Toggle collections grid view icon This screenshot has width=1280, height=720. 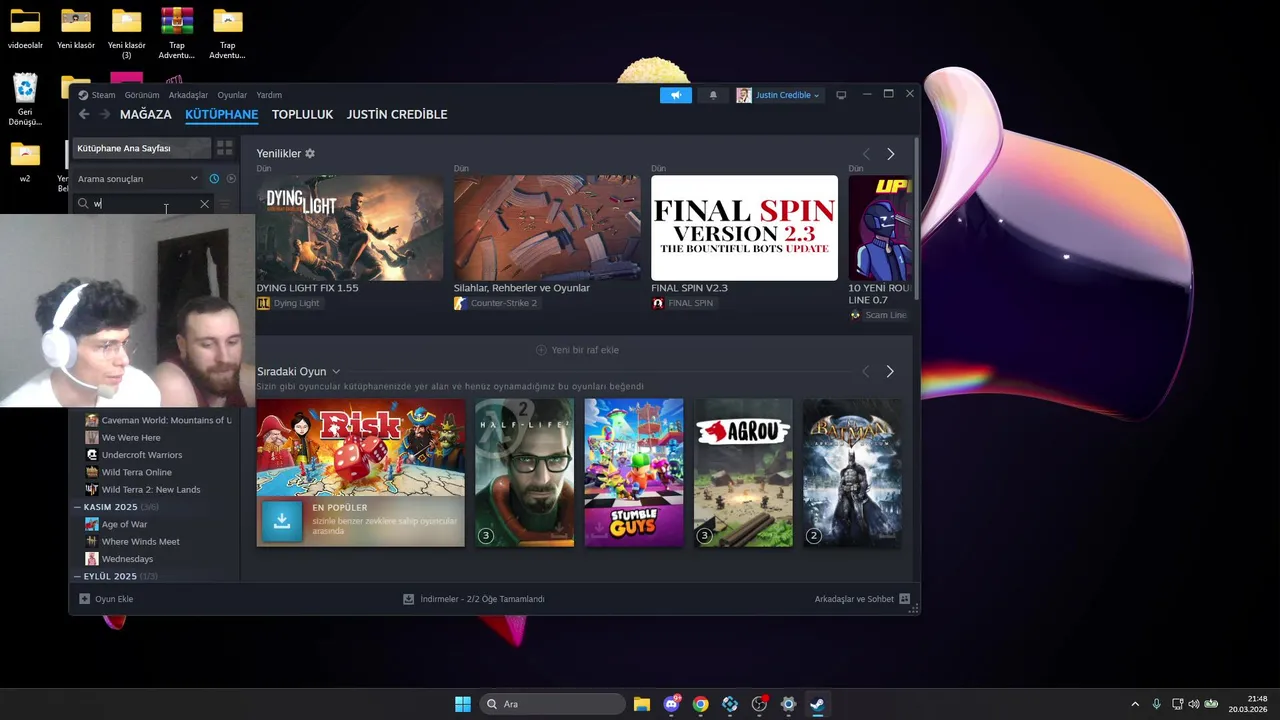coord(225,148)
